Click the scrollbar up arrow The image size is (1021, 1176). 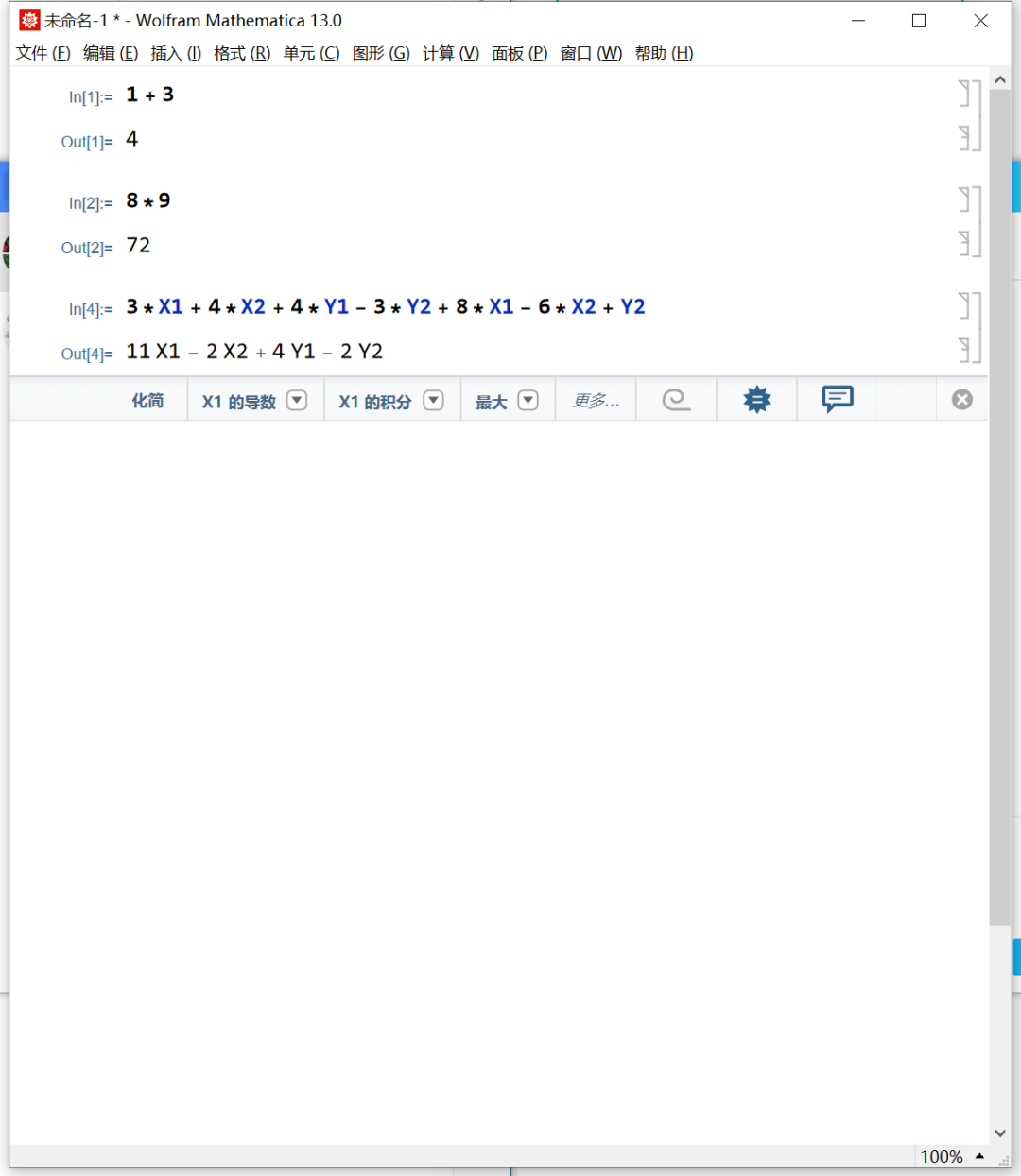[x=1000, y=79]
